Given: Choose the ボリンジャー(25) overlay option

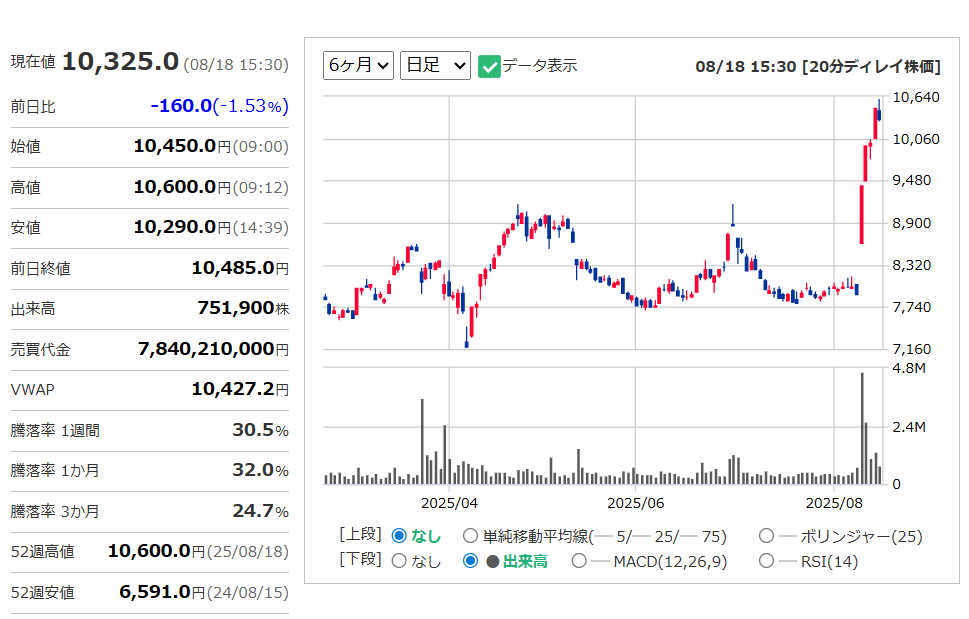Looking at the screenshot, I should (x=766, y=536).
